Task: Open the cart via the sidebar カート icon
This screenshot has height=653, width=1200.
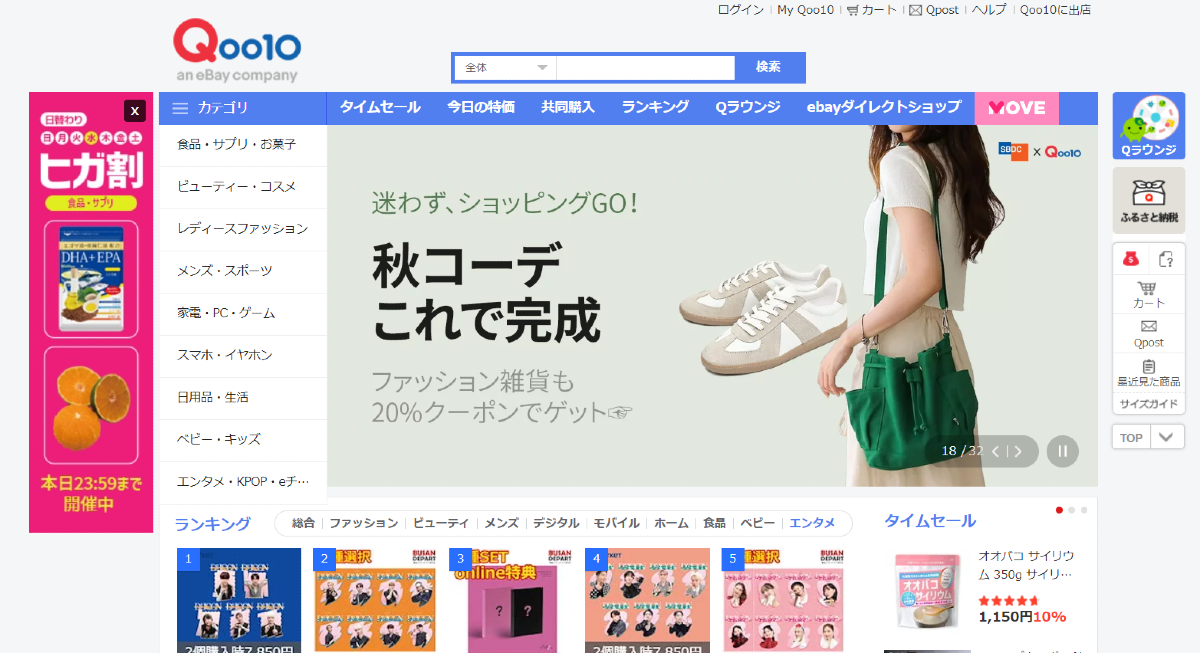Action: (x=1148, y=289)
